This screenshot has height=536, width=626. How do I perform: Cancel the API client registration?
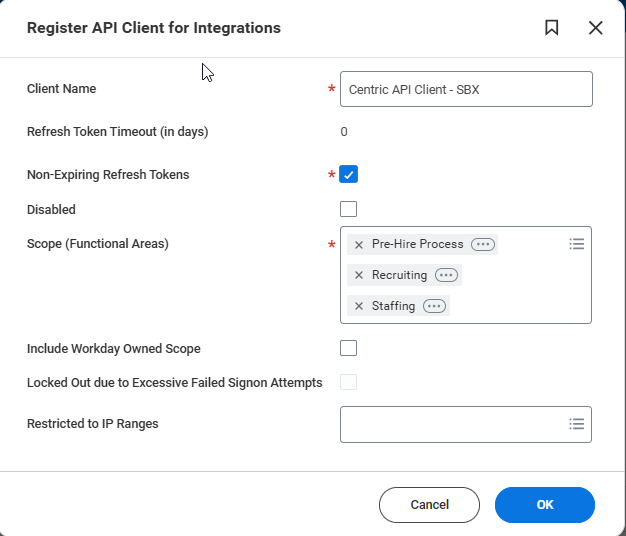tap(429, 505)
